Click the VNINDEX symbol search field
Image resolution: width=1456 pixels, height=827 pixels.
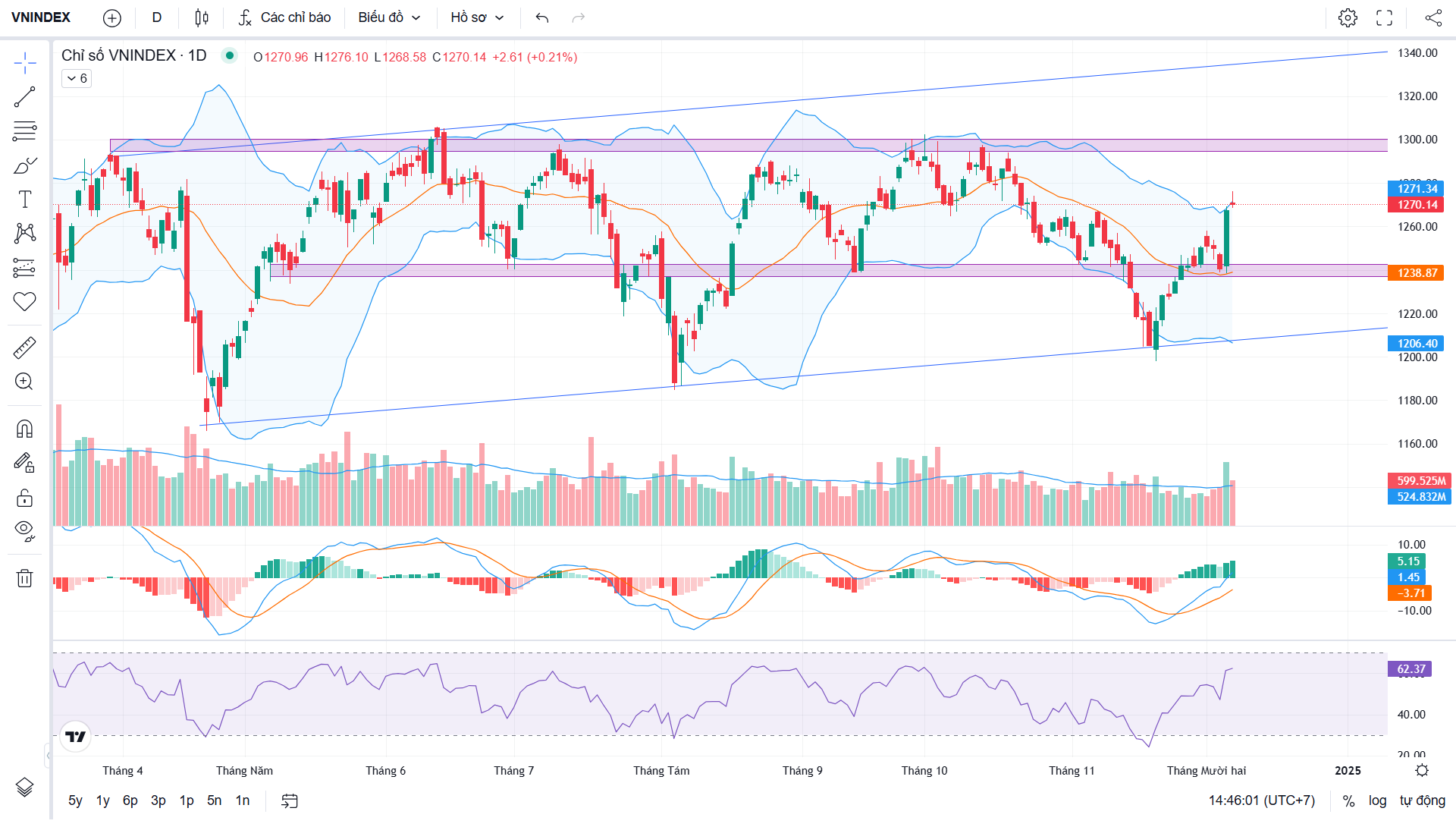41,17
